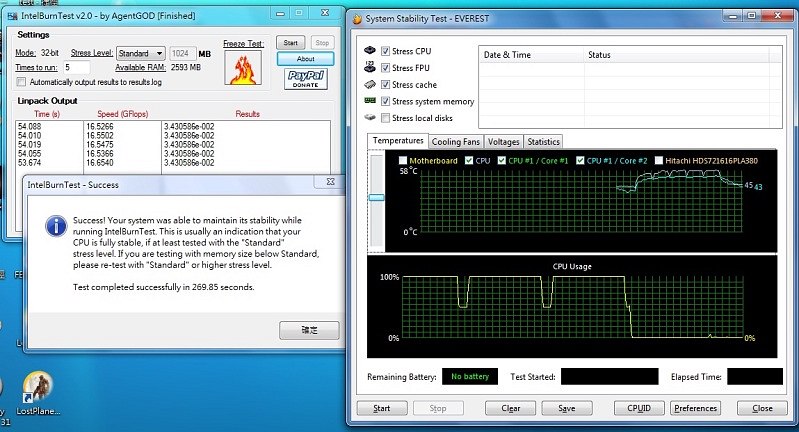Click the Test Started field
799x432 pixels.
[609, 376]
